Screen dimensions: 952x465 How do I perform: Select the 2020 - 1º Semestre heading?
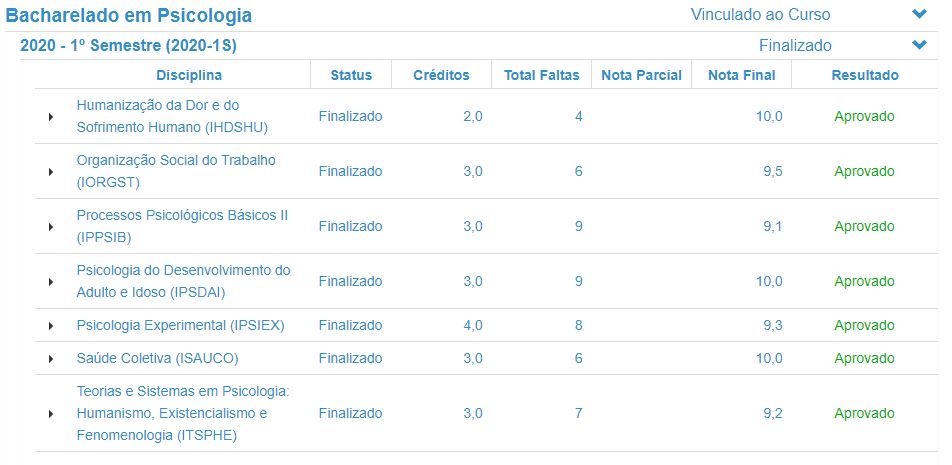click(x=128, y=46)
